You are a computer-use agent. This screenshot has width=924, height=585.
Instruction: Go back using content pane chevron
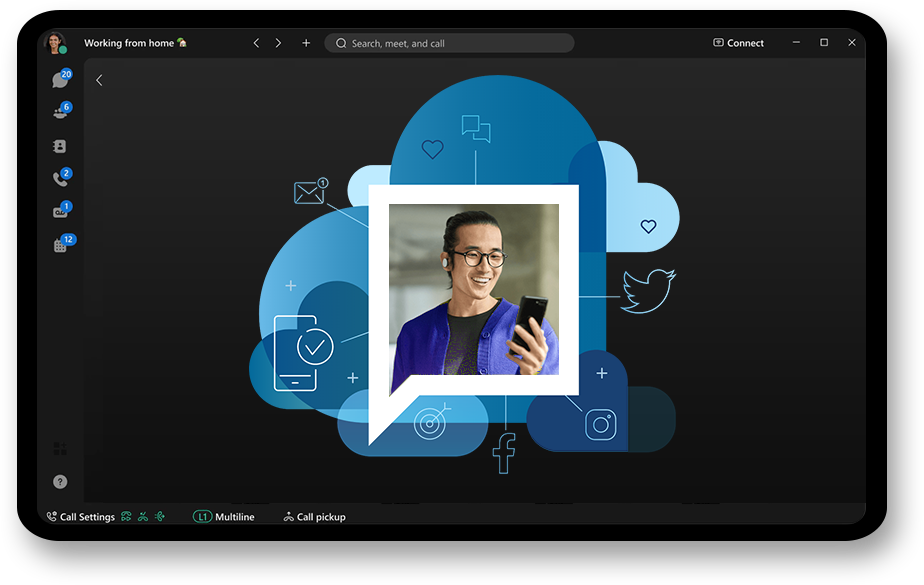pyautogui.click(x=99, y=80)
